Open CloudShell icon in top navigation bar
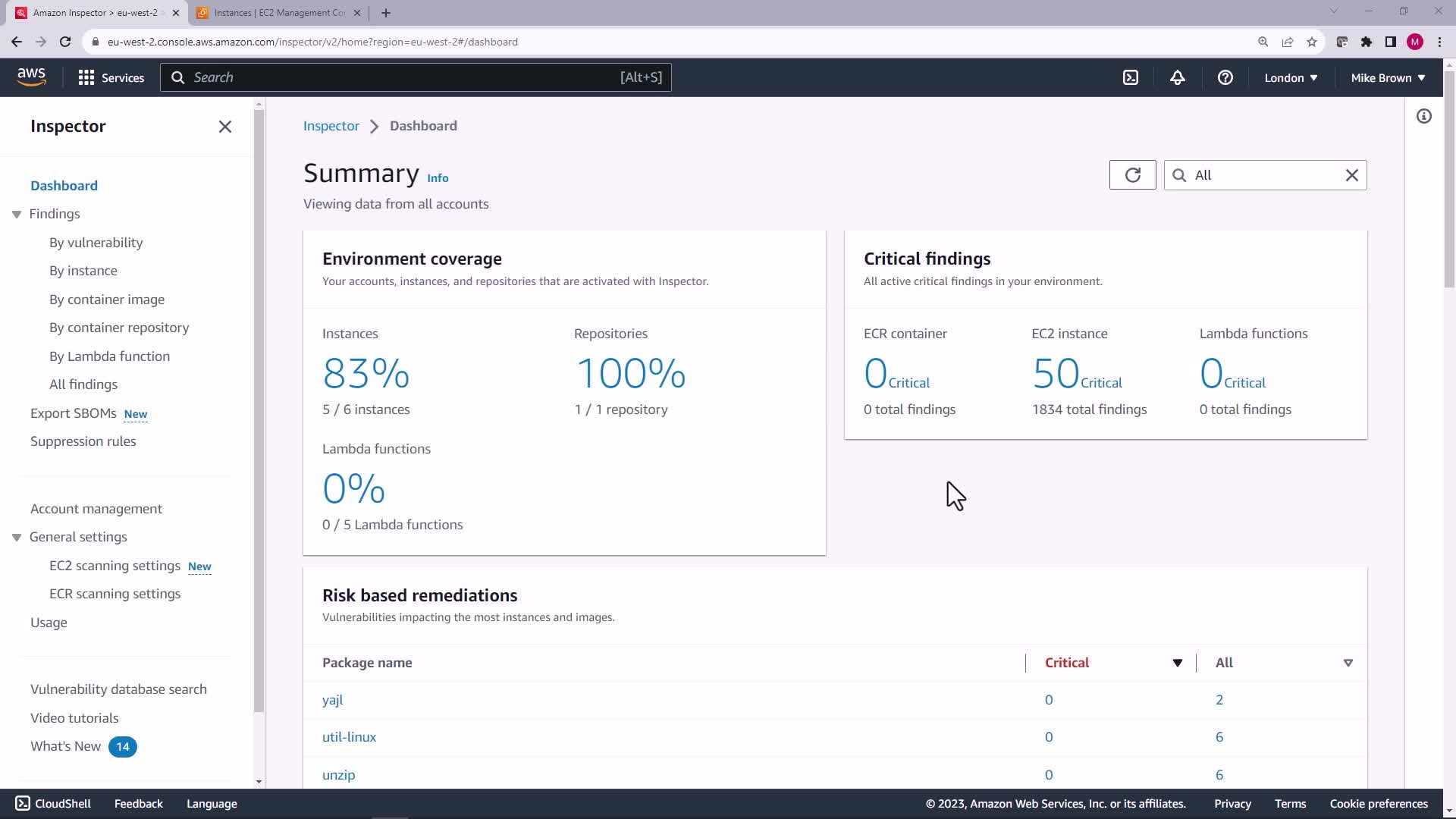This screenshot has height=819, width=1456. pos(1130,77)
